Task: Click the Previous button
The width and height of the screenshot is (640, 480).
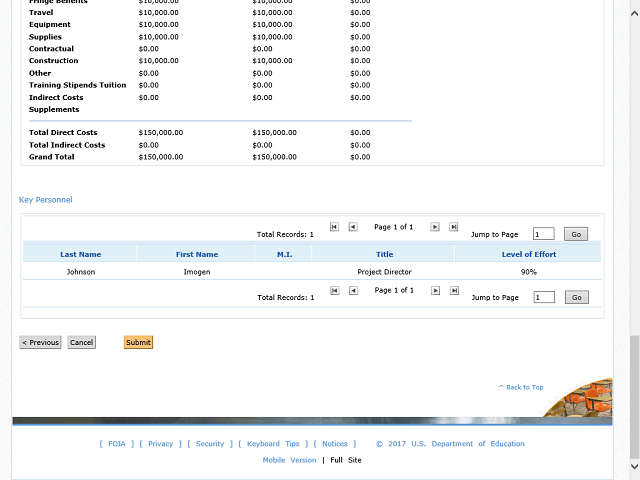Action: [x=40, y=342]
